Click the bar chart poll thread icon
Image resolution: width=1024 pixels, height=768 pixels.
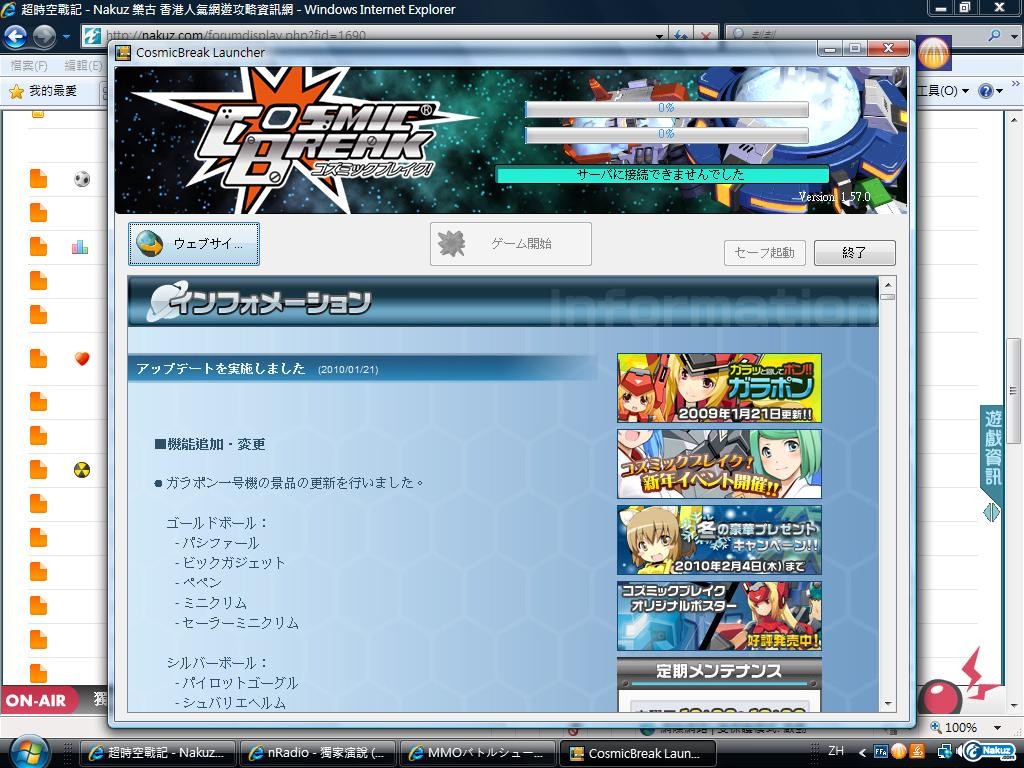(80, 247)
